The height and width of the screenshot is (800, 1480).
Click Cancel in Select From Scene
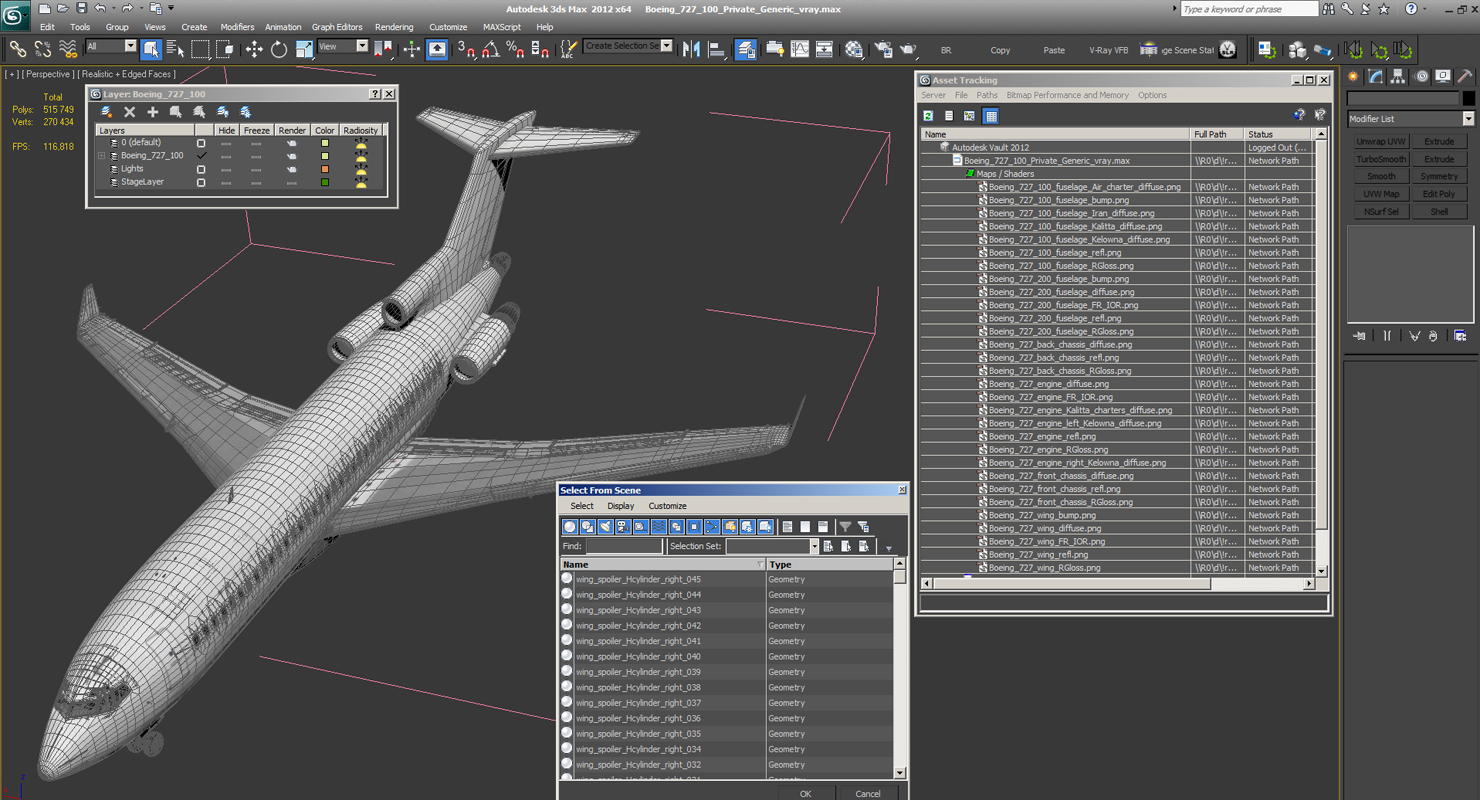tap(868, 793)
